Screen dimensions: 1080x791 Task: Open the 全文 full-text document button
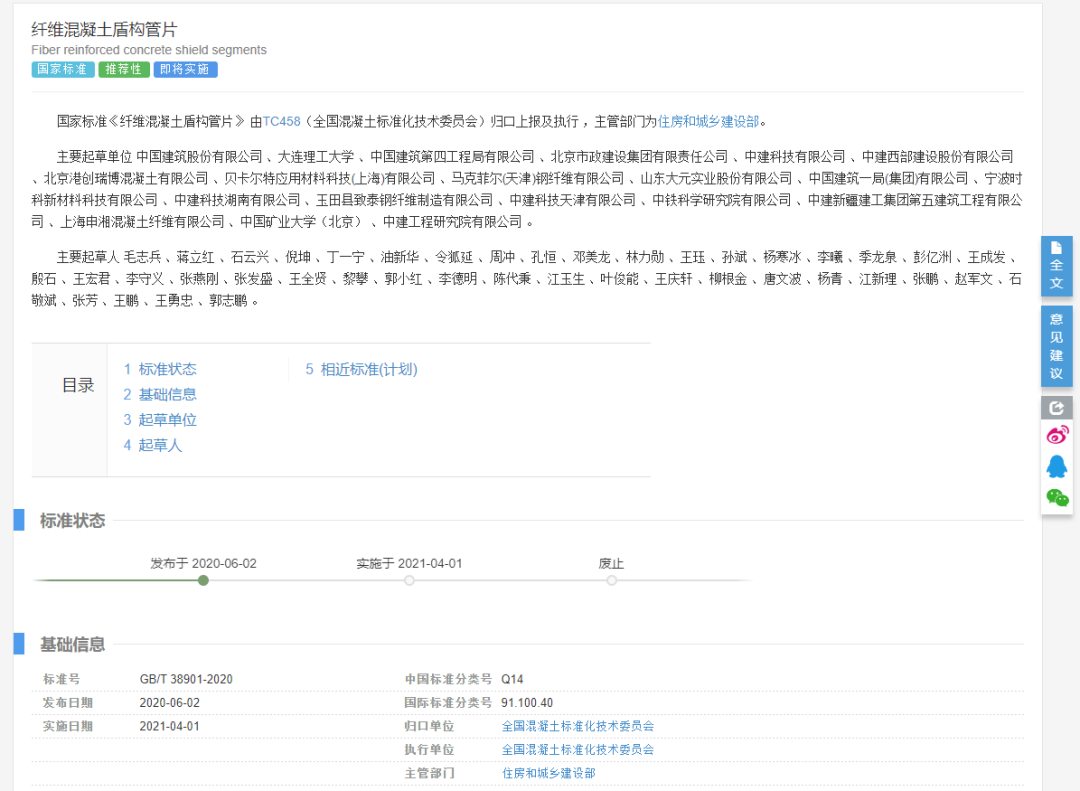pos(1056,266)
